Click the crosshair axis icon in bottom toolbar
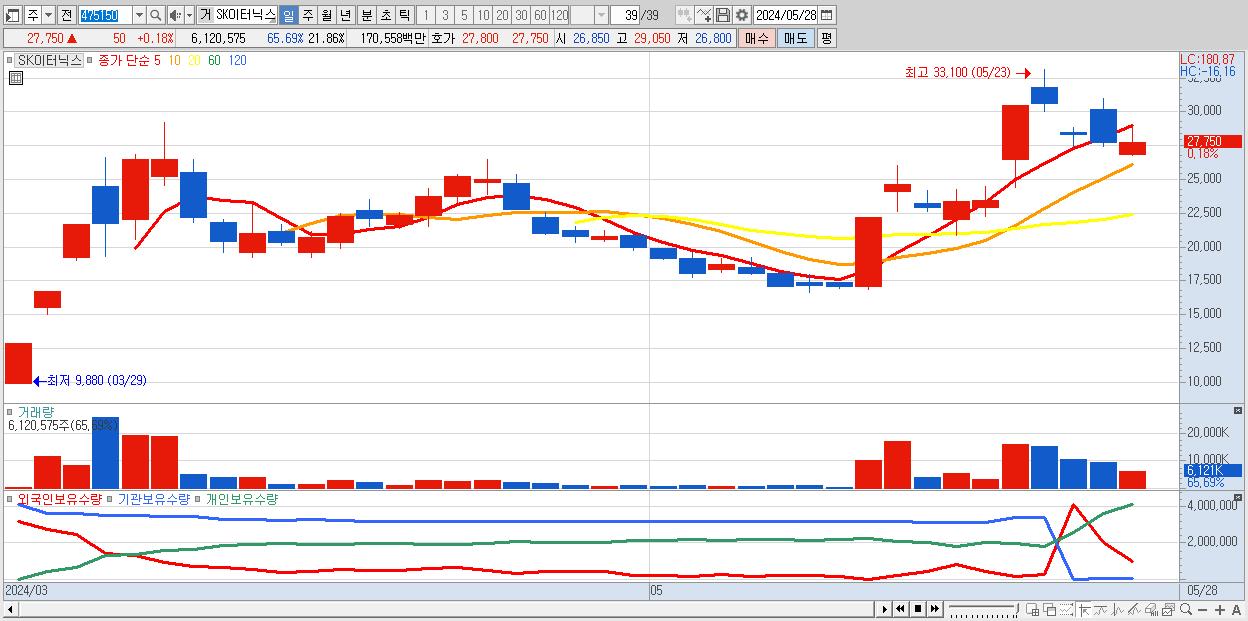This screenshot has height=621, width=1248. click(1084, 609)
